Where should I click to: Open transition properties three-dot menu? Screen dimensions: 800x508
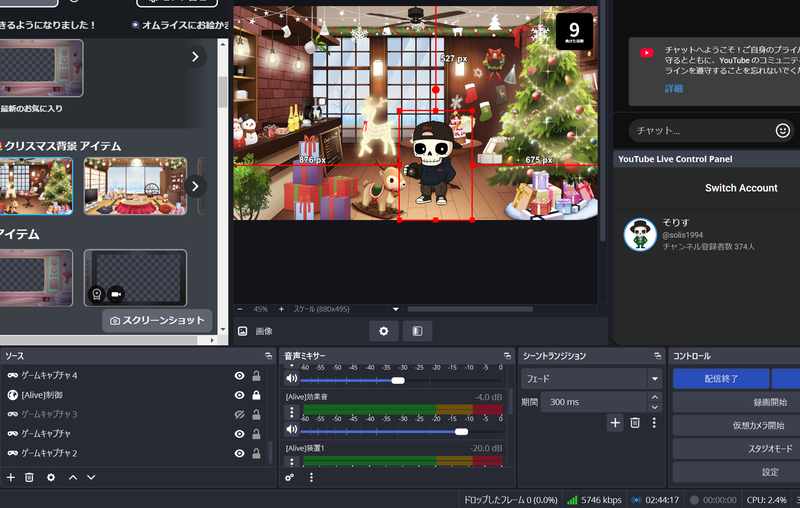tap(654, 423)
